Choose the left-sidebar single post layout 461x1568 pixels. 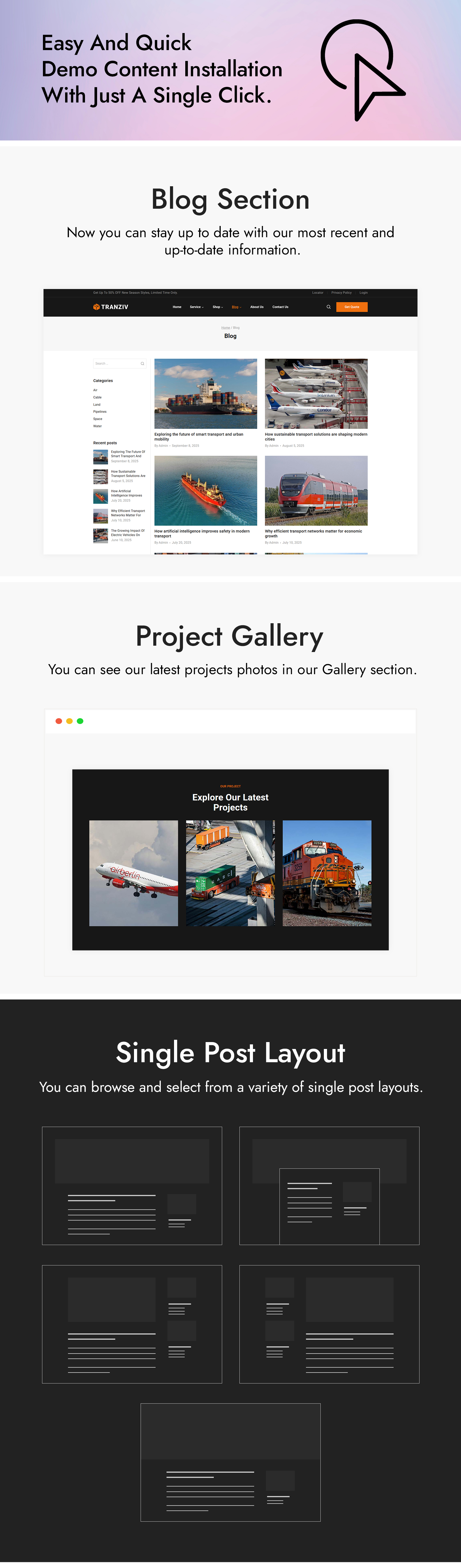pos(329,1324)
